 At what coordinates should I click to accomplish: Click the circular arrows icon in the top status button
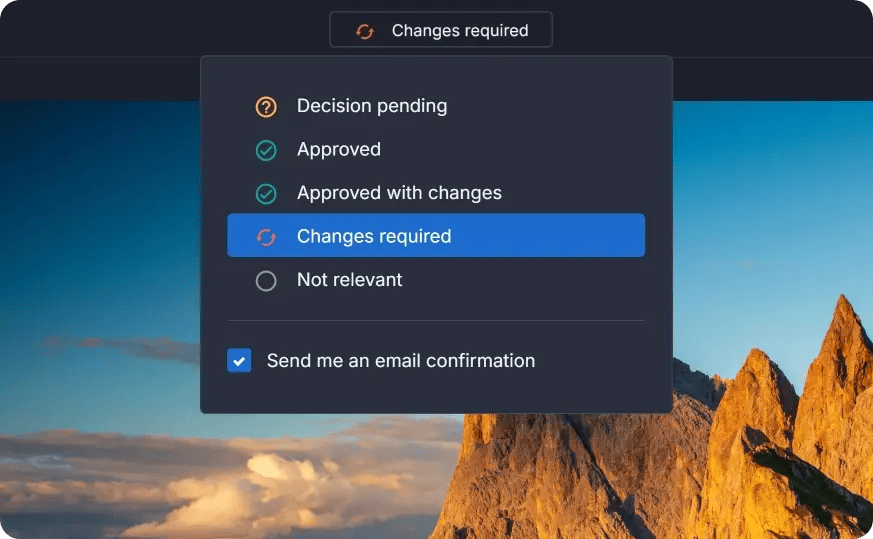click(x=365, y=31)
